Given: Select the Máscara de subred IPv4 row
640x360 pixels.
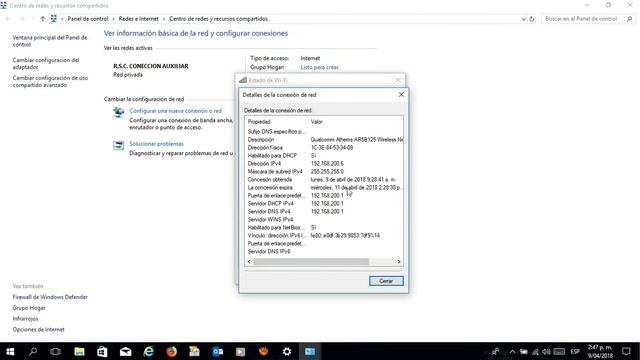Looking at the screenshot, I should pyautogui.click(x=324, y=172).
